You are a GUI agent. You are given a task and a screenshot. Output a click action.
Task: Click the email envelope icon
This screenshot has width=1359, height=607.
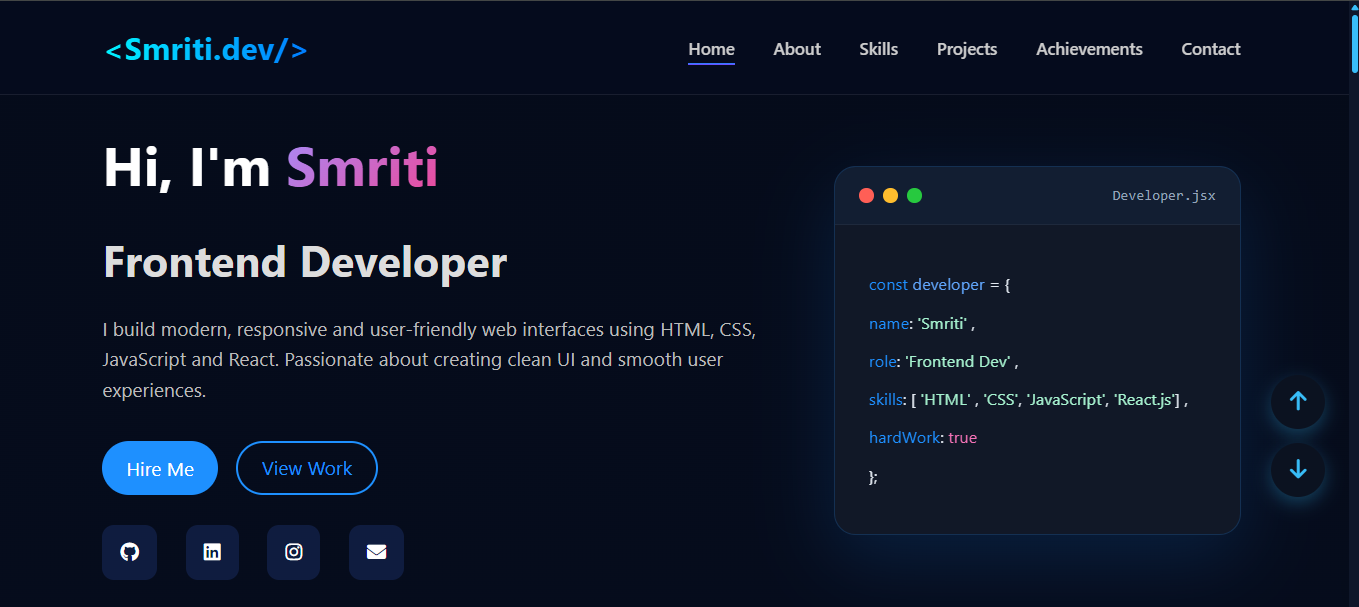click(x=376, y=552)
